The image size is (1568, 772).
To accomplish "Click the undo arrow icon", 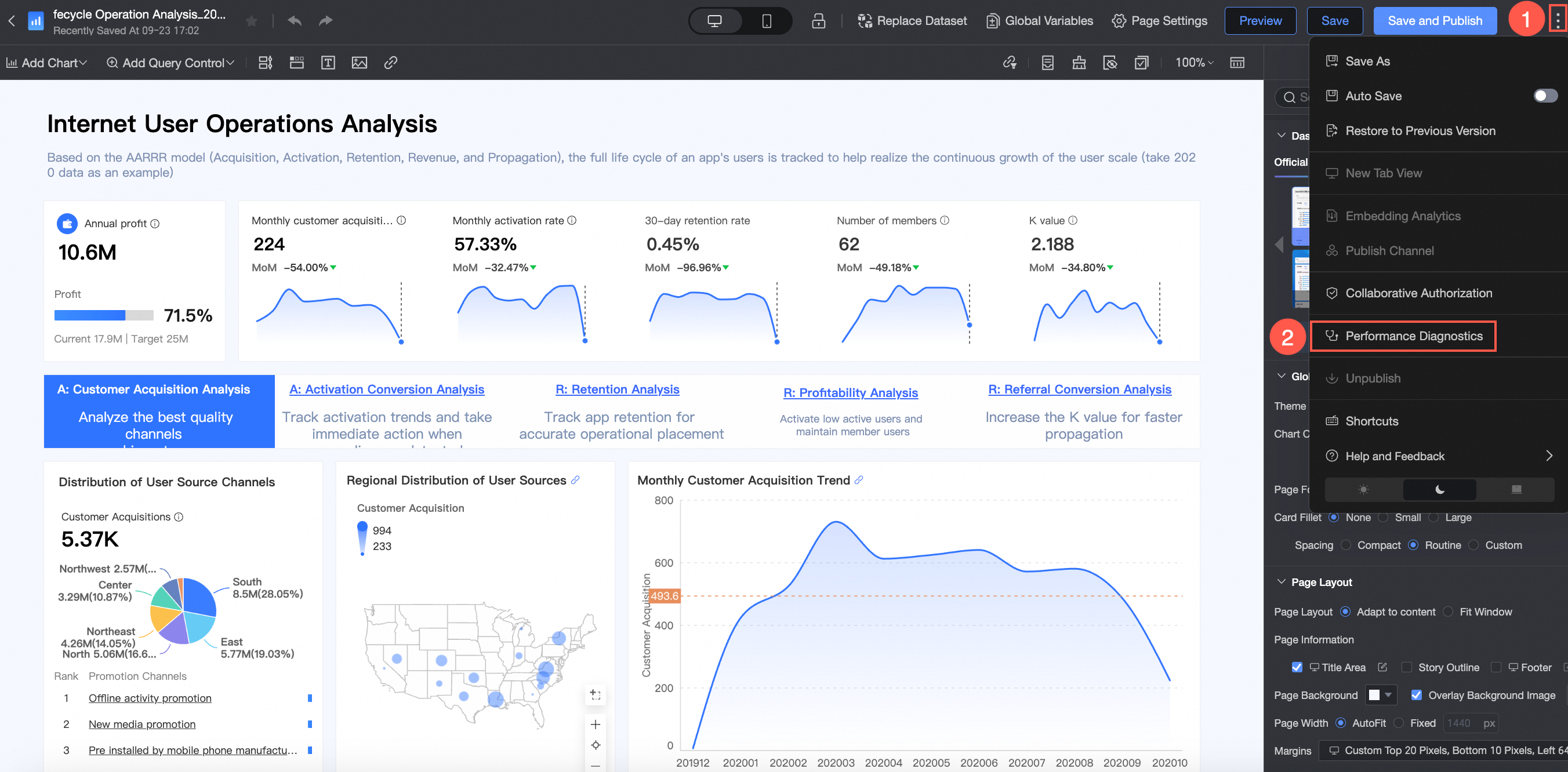I will (x=295, y=21).
